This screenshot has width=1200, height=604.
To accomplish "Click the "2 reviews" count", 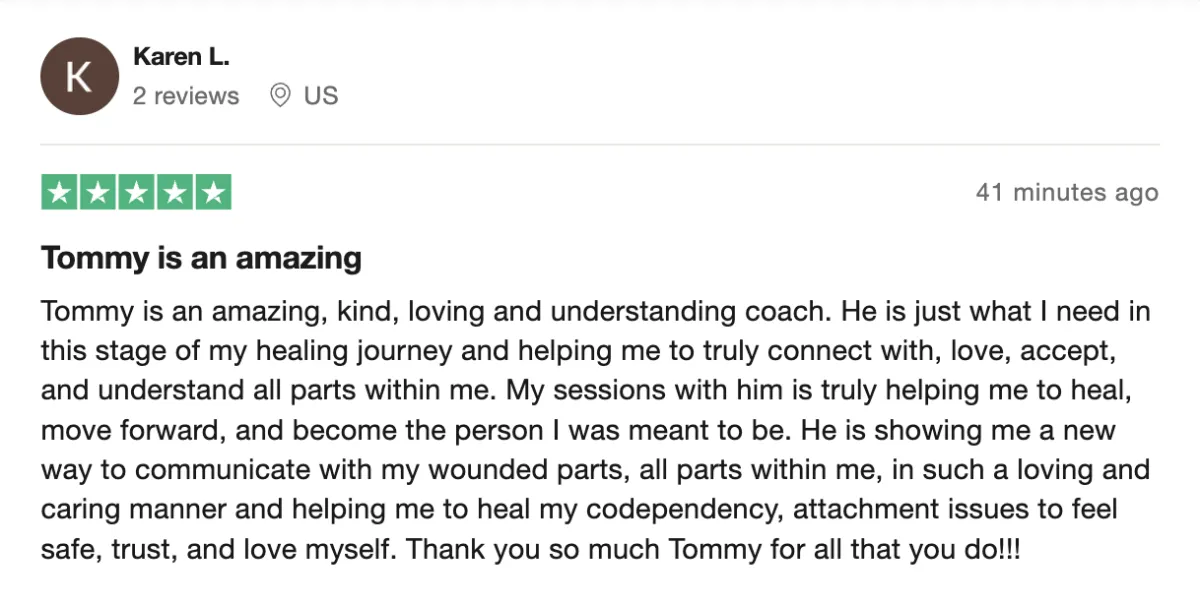I will click(x=186, y=96).
